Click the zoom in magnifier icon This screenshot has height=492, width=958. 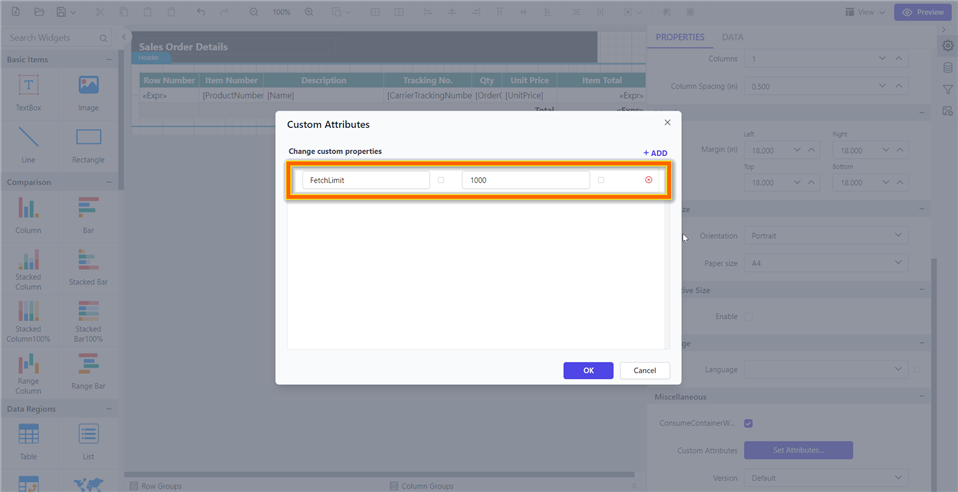pos(309,12)
